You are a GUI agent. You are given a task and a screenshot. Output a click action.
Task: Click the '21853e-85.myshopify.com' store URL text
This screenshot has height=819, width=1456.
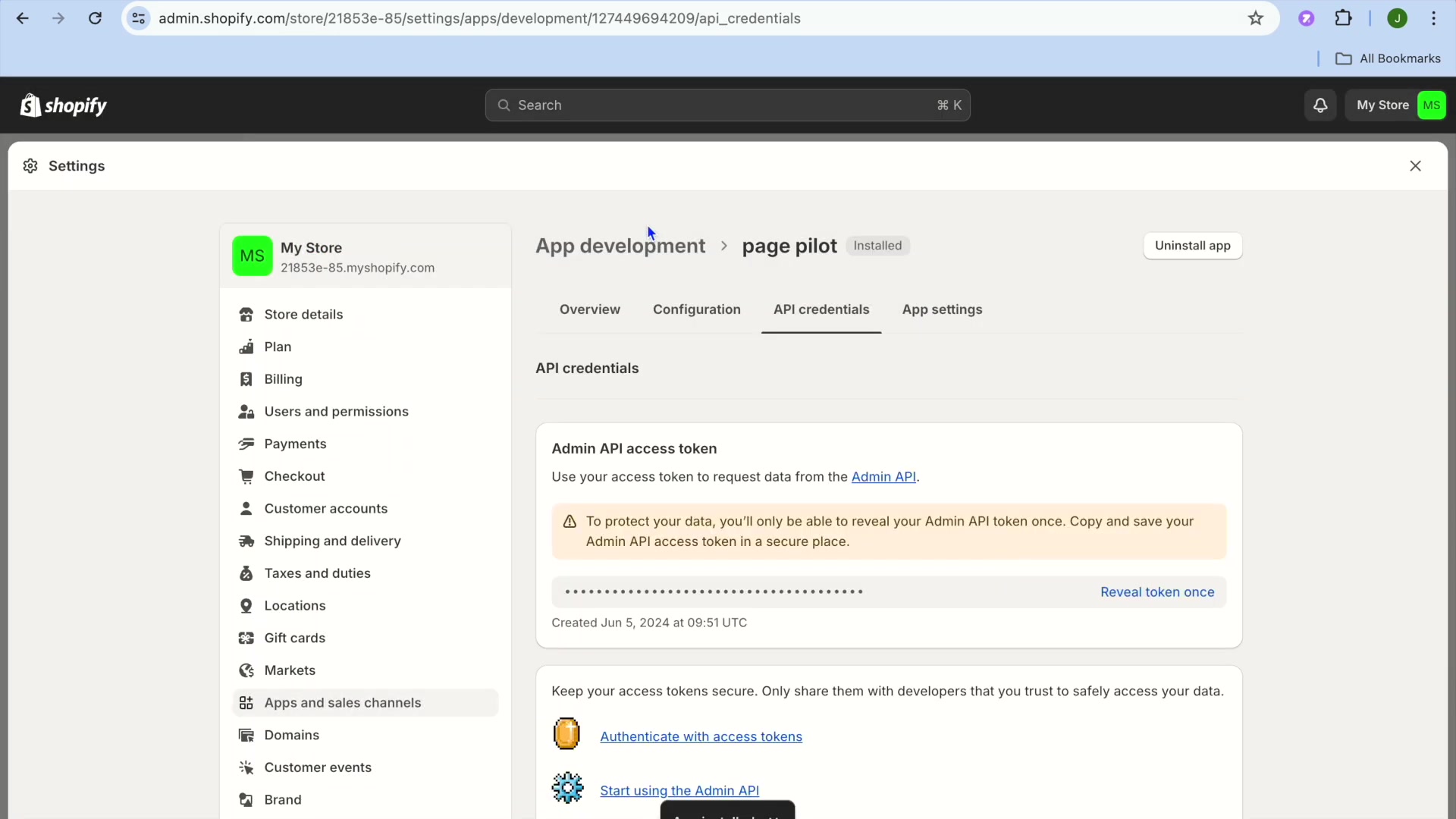point(357,268)
